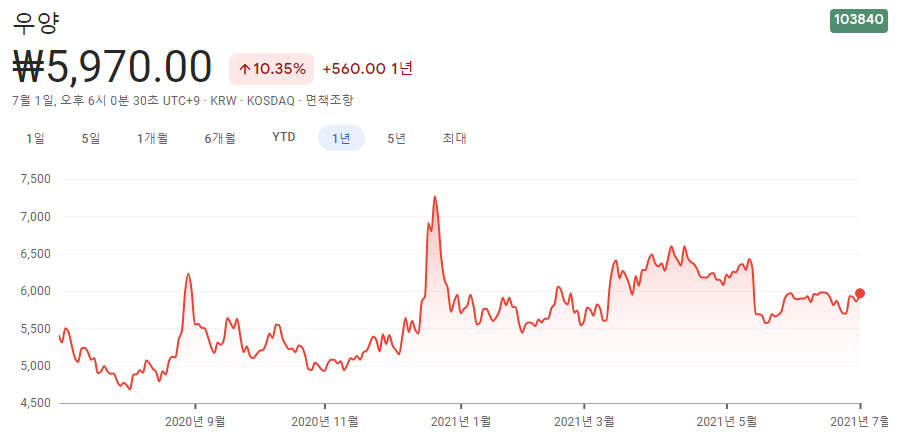
Task: Switch chart to 6개월 range
Action: point(220,138)
